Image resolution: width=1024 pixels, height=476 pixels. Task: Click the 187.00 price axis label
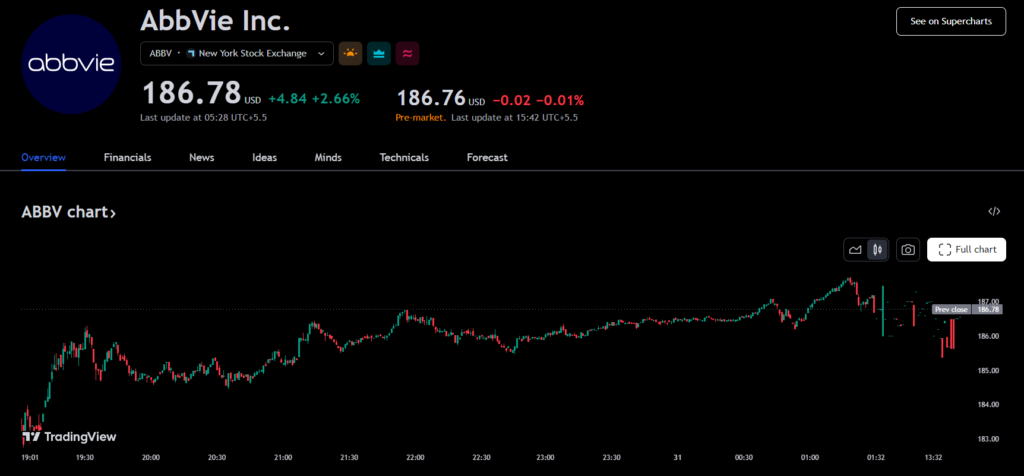click(x=988, y=302)
